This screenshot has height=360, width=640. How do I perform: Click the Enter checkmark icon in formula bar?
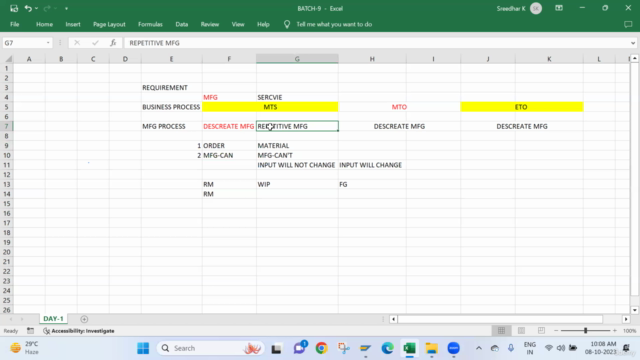tap(95, 43)
